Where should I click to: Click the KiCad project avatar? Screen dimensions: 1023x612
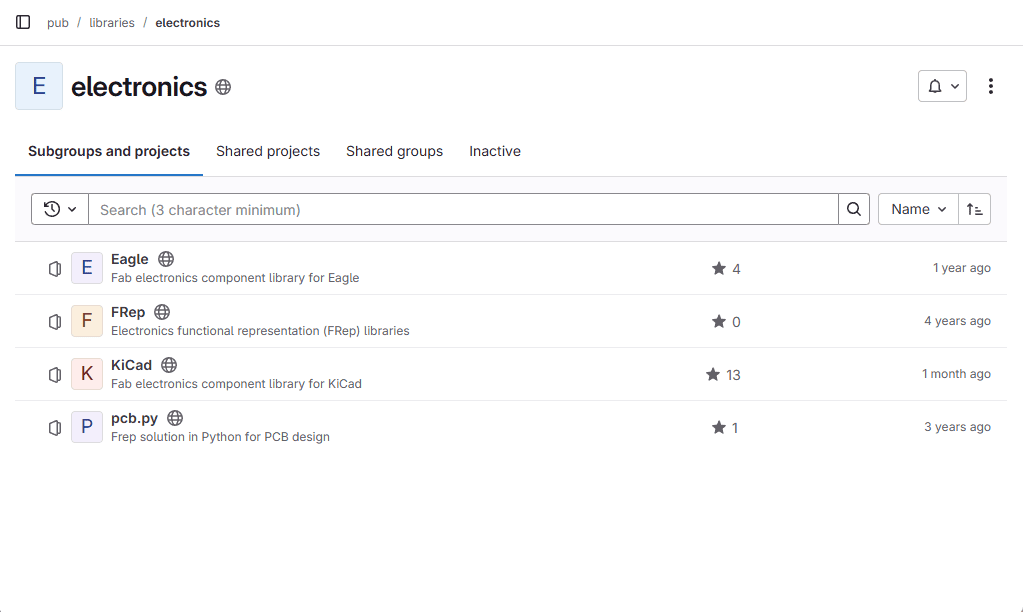pos(87,374)
